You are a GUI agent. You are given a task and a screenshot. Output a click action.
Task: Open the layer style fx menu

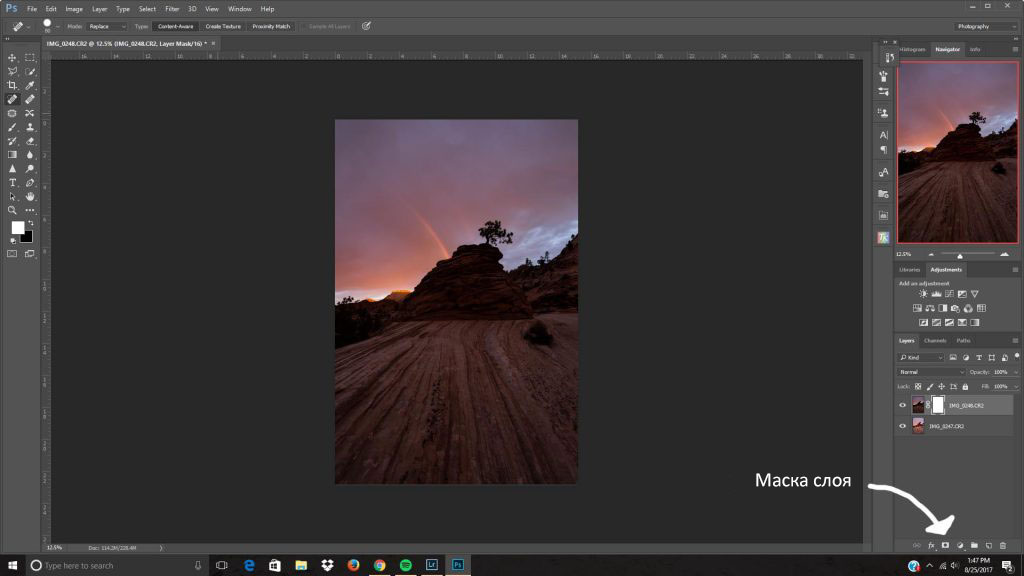931,545
